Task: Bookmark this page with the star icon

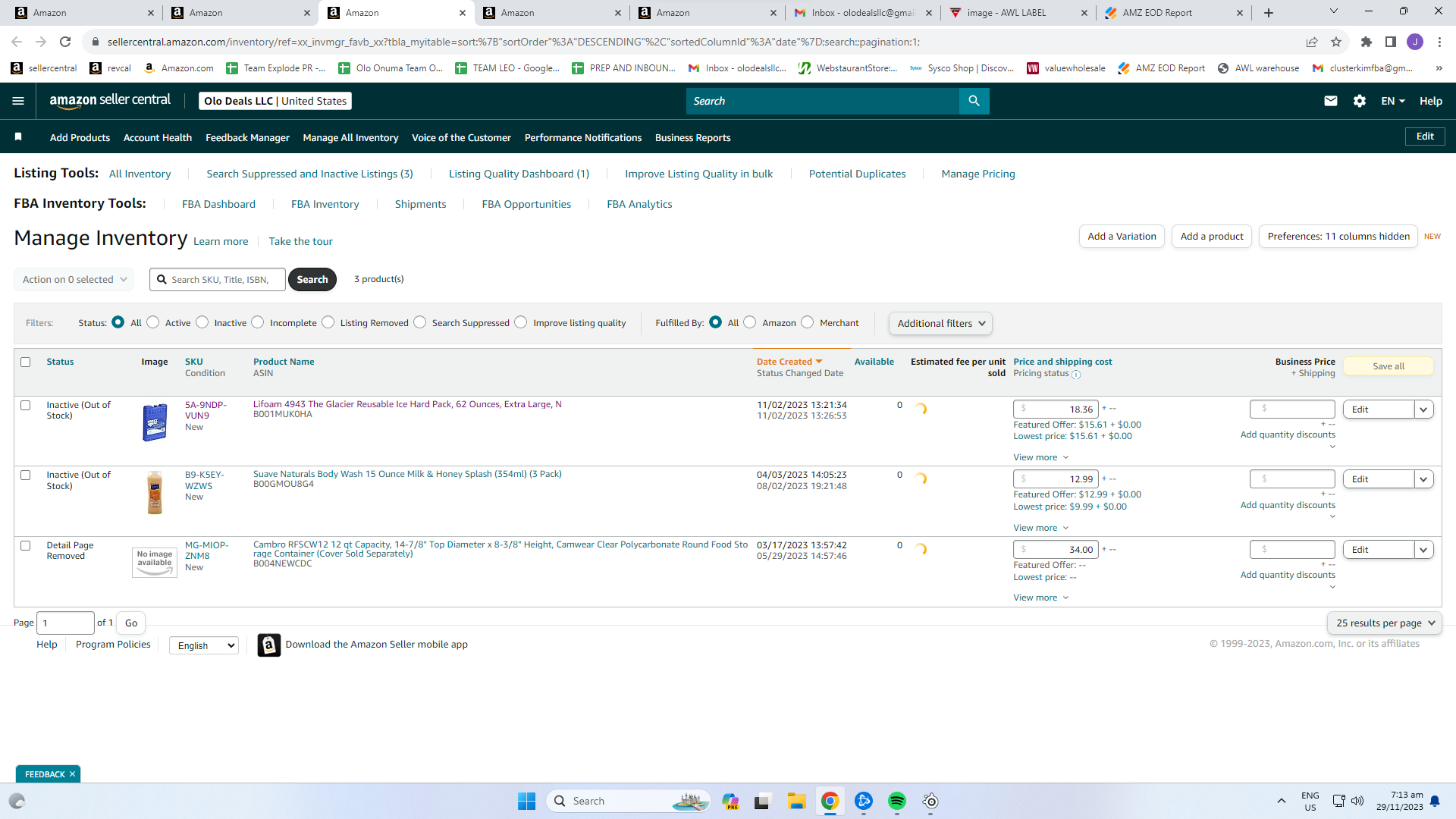Action: coord(1336,42)
